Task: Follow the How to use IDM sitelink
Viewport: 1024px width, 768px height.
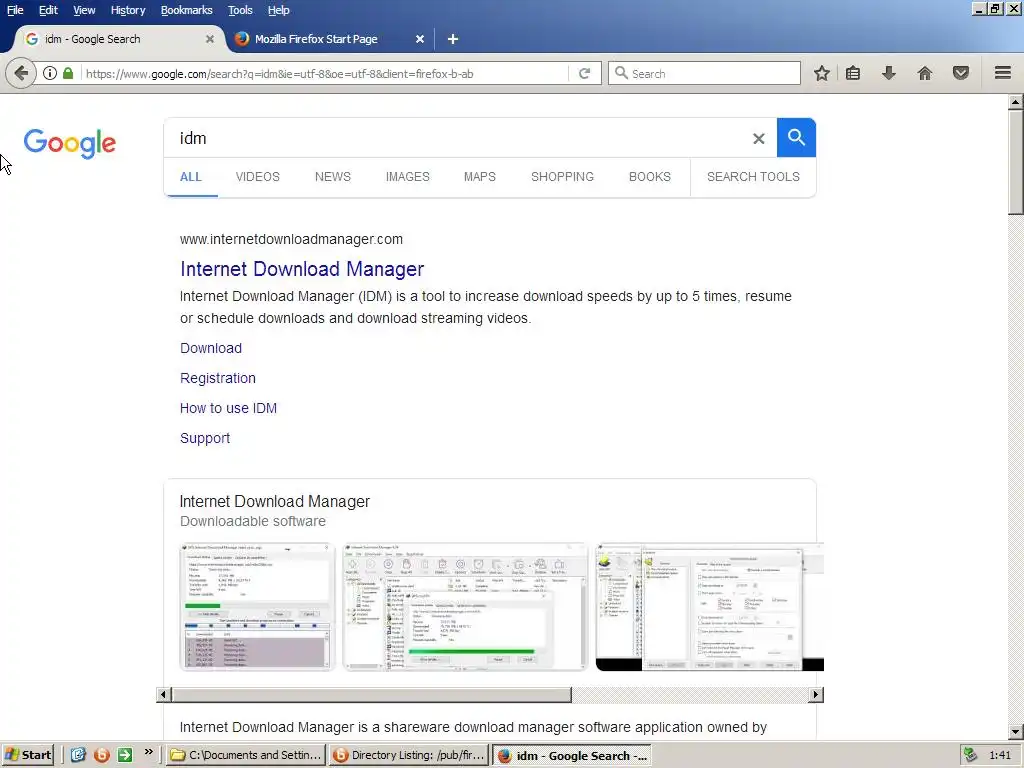Action: (x=228, y=408)
